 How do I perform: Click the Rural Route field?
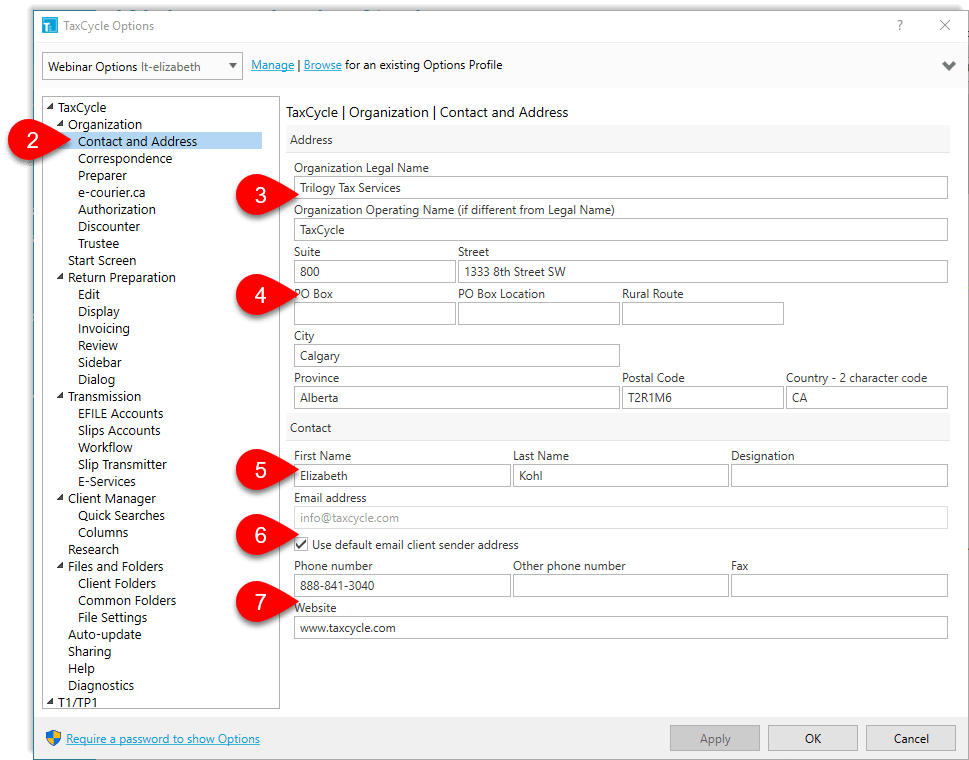point(703,314)
